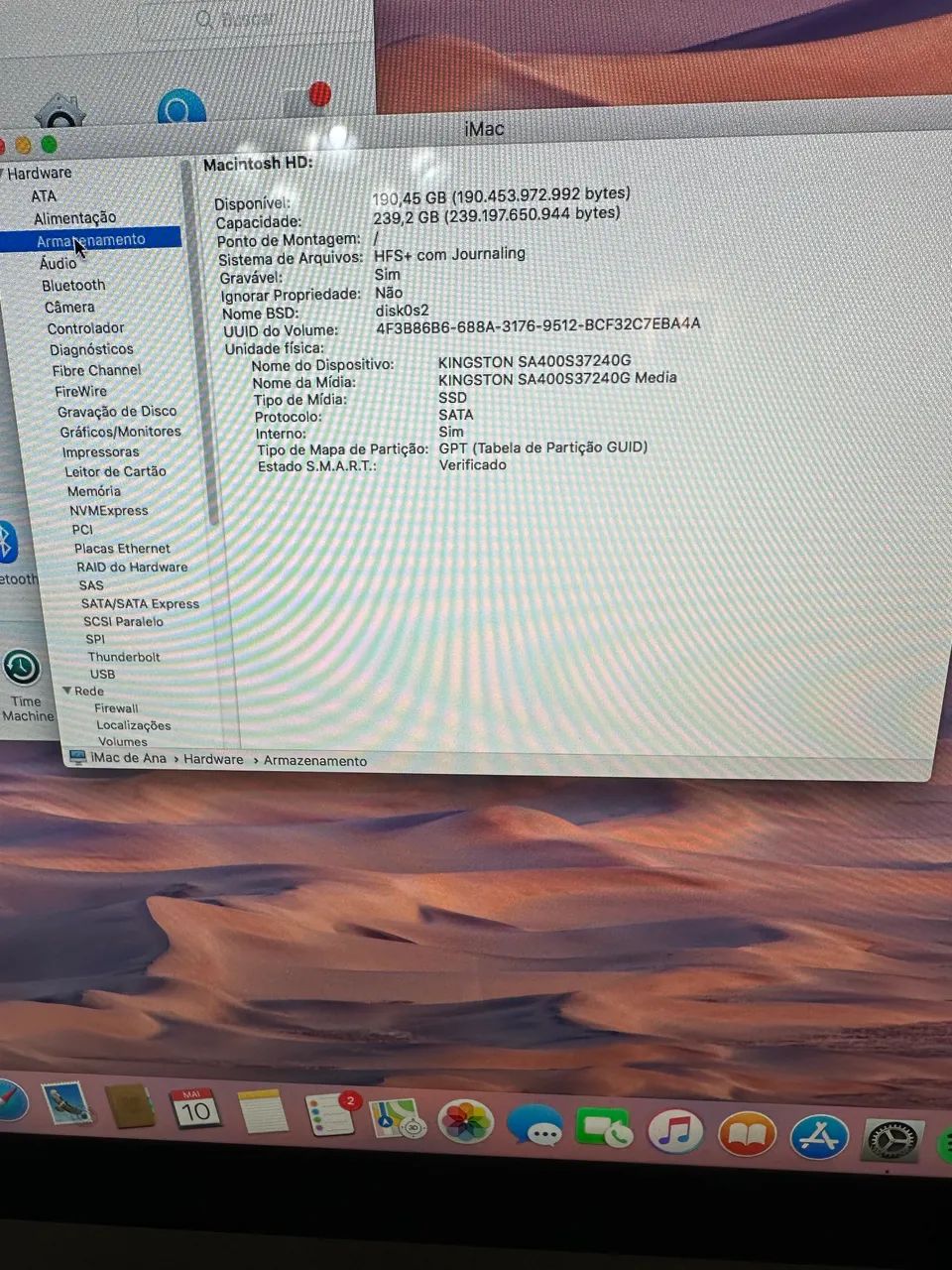Select Alimentação in the sidebar
This screenshot has height=1270, width=952.
coord(74,218)
